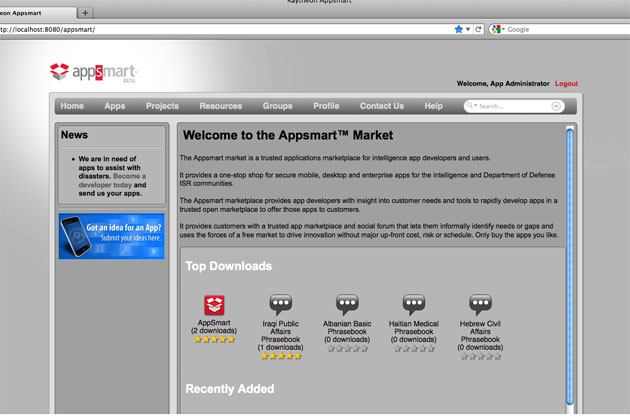630x420 pixels.
Task: Open the Projects menu item
Action: pos(162,106)
